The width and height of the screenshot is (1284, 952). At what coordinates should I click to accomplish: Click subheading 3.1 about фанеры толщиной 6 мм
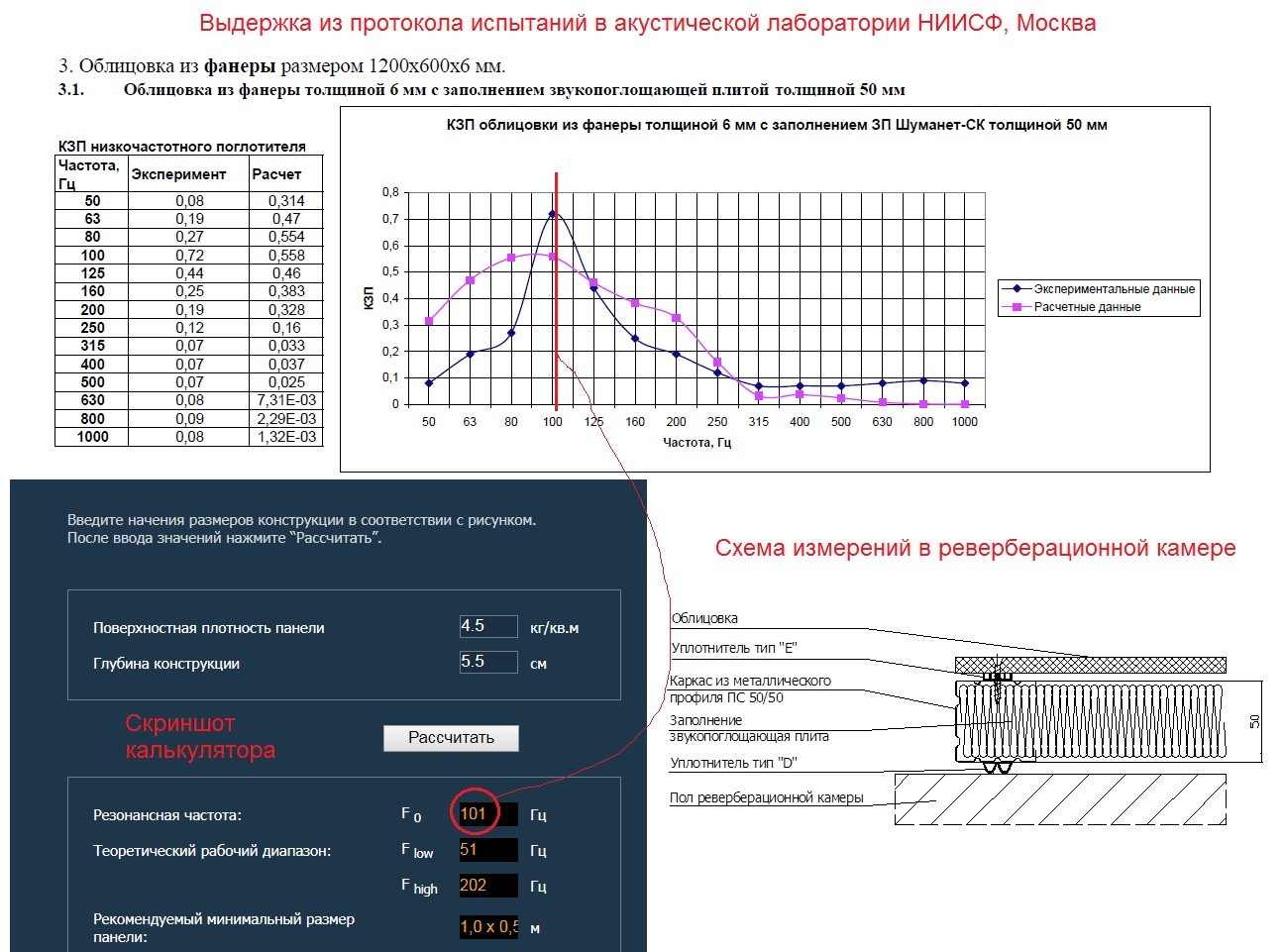(x=481, y=90)
